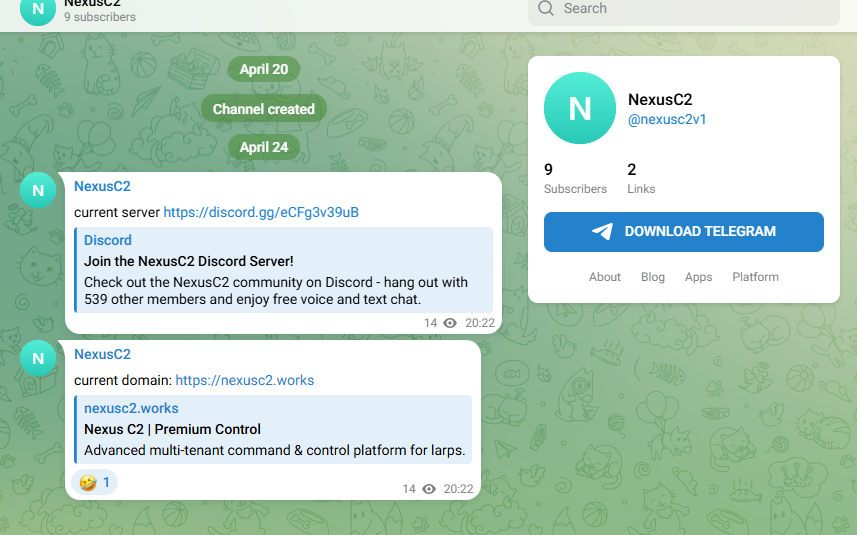
Task: Click the views eye icon on Discord message
Action: click(450, 323)
